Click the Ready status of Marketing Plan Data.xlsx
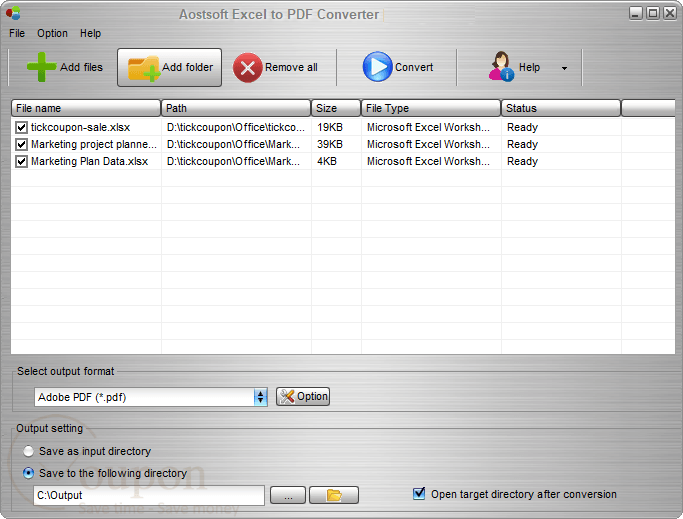The image size is (683, 519). pyautogui.click(x=522, y=161)
